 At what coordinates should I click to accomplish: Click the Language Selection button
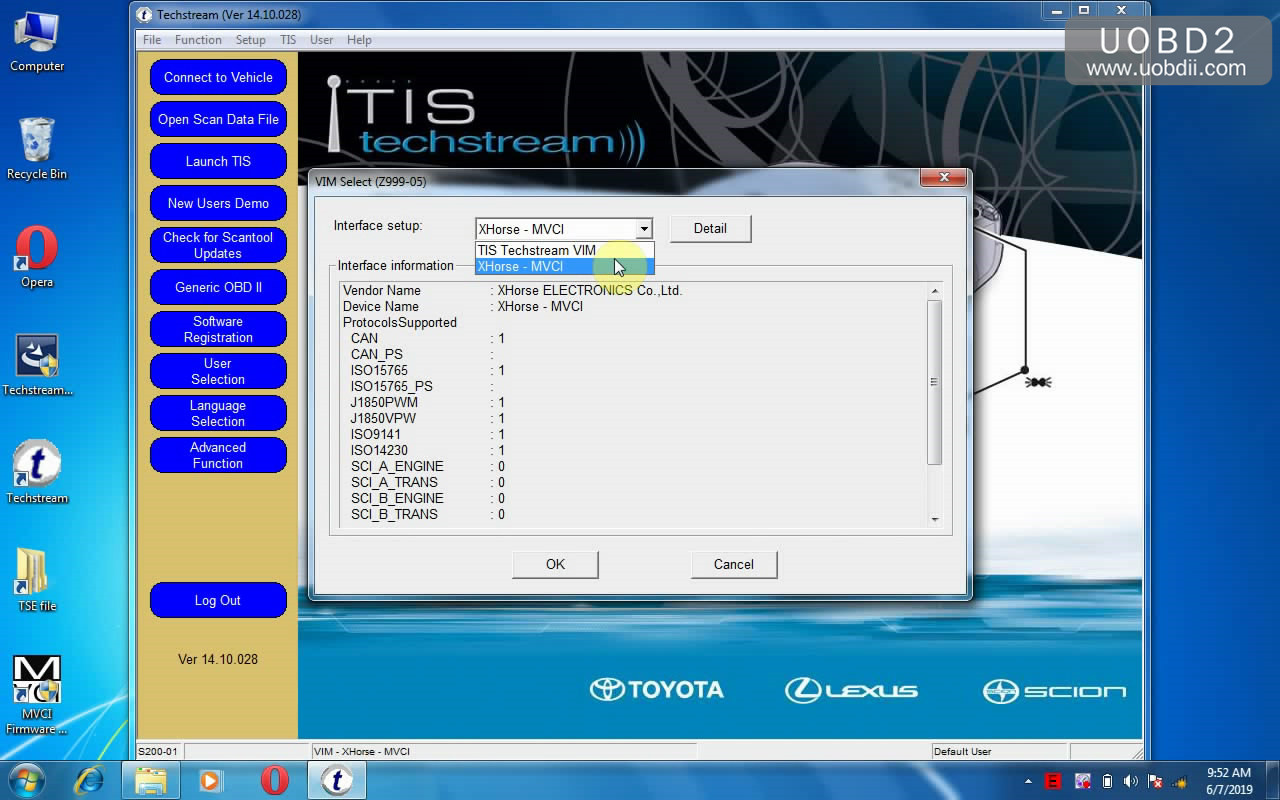pyautogui.click(x=218, y=413)
